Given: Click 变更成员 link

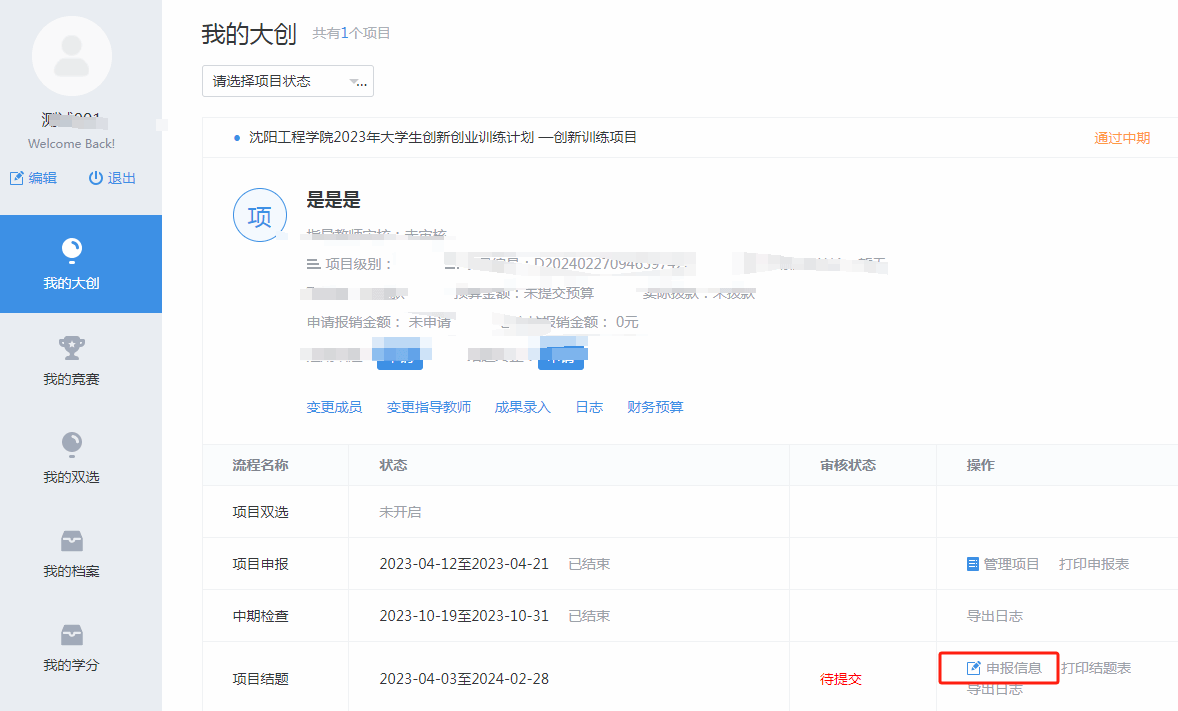Looking at the screenshot, I should tap(334, 407).
